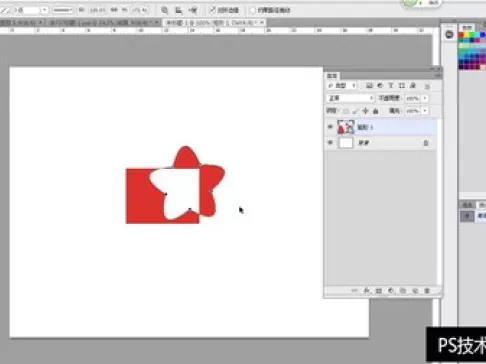Viewport: 486px width, 364px height.
Task: Click the pixel layer filter icon
Action: 369,86
